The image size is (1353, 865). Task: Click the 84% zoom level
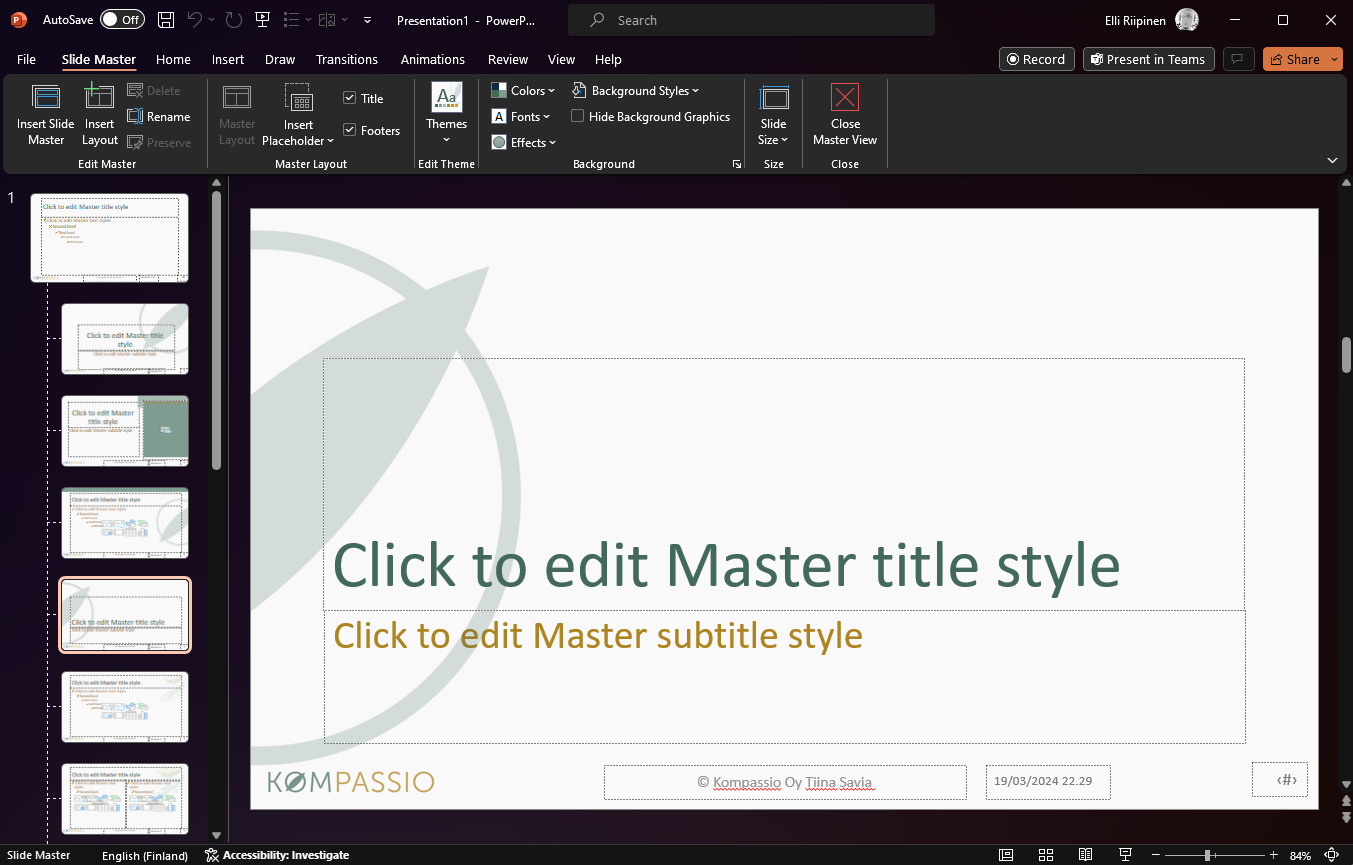pos(1300,856)
